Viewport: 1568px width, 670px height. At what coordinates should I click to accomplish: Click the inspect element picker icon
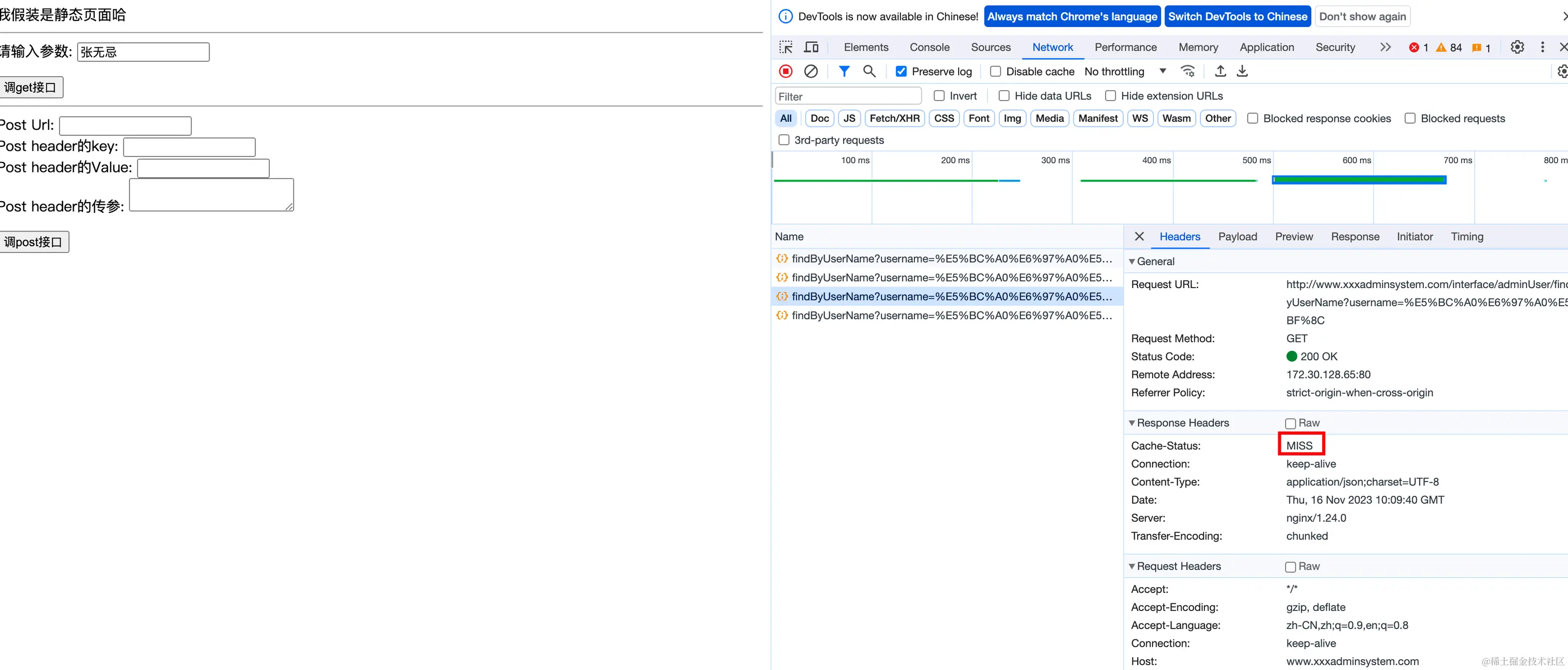click(x=786, y=48)
